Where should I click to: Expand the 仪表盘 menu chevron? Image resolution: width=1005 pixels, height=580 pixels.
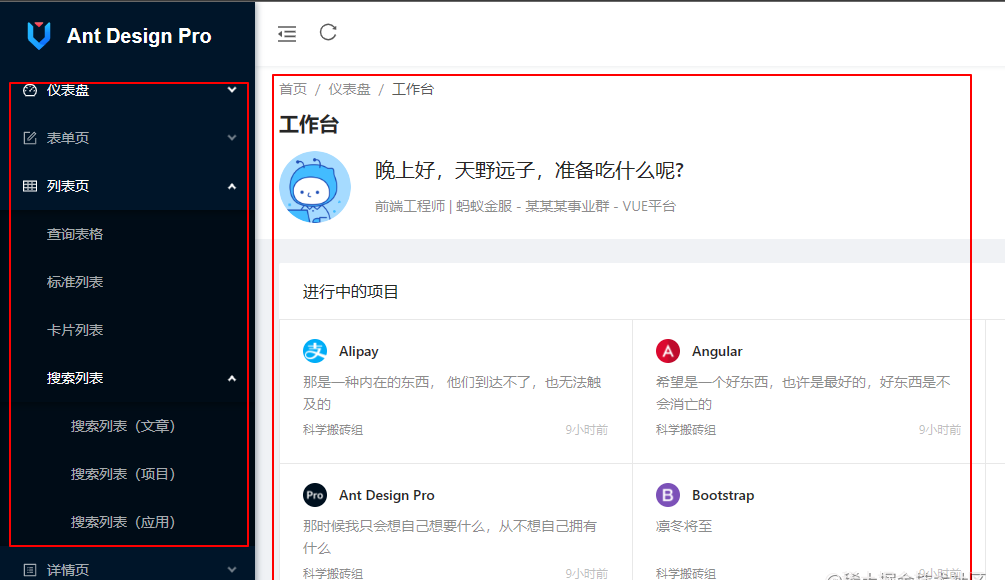(232, 90)
